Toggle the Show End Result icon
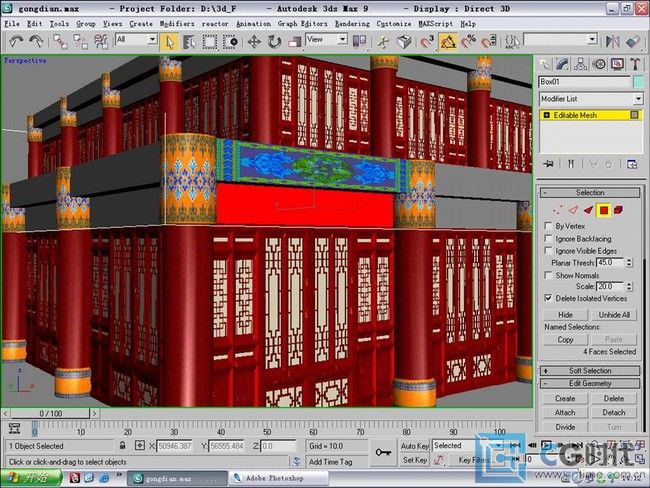Viewport: 650px width, 488px height. [x=571, y=164]
